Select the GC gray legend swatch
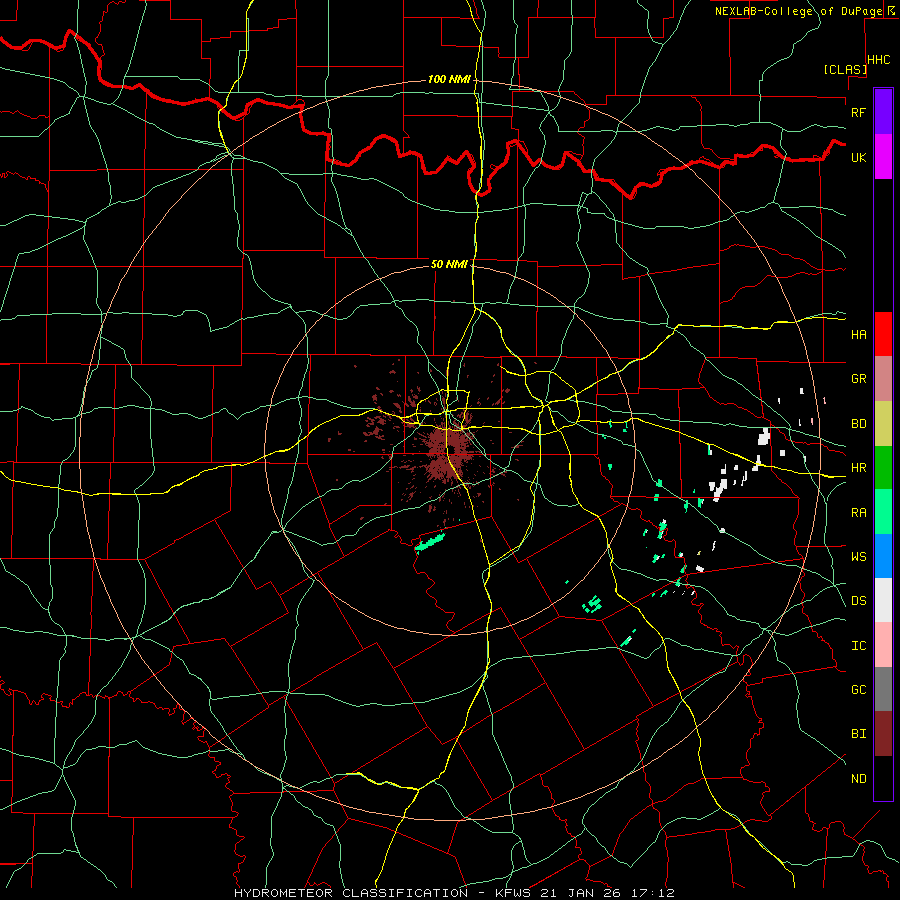This screenshot has width=900, height=900. pyautogui.click(x=883, y=689)
